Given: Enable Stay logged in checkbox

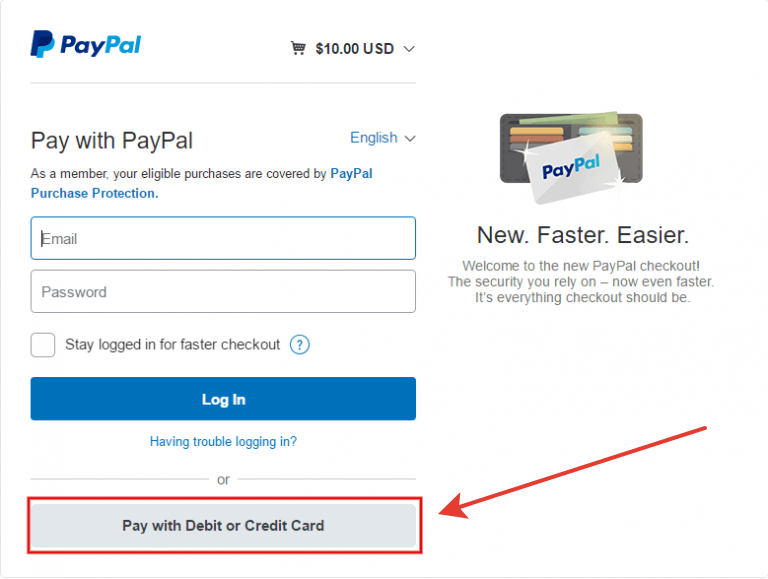Looking at the screenshot, I should point(43,345).
